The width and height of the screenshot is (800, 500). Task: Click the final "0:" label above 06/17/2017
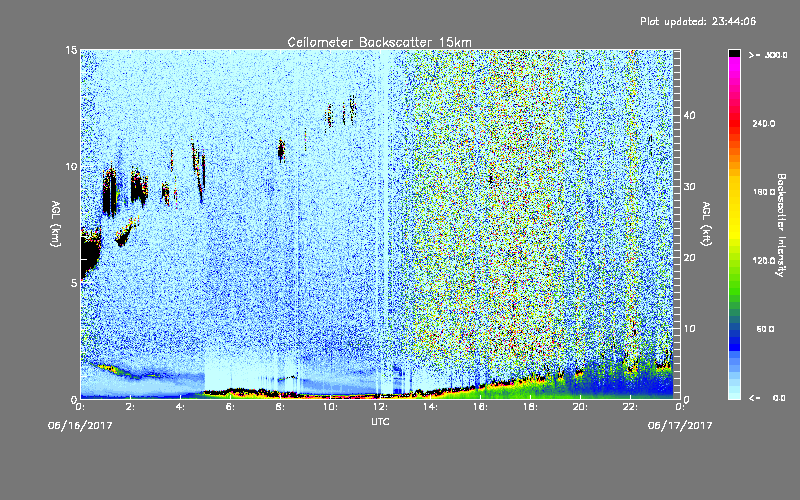coord(680,407)
